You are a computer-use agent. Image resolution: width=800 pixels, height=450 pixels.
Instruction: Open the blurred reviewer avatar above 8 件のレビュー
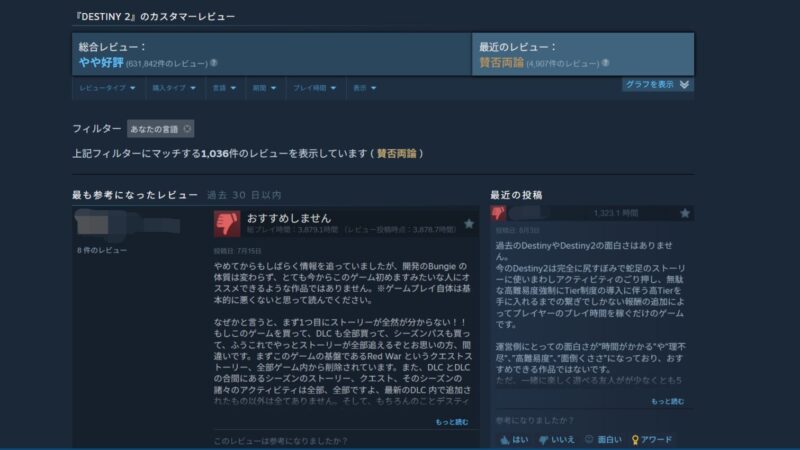92,224
